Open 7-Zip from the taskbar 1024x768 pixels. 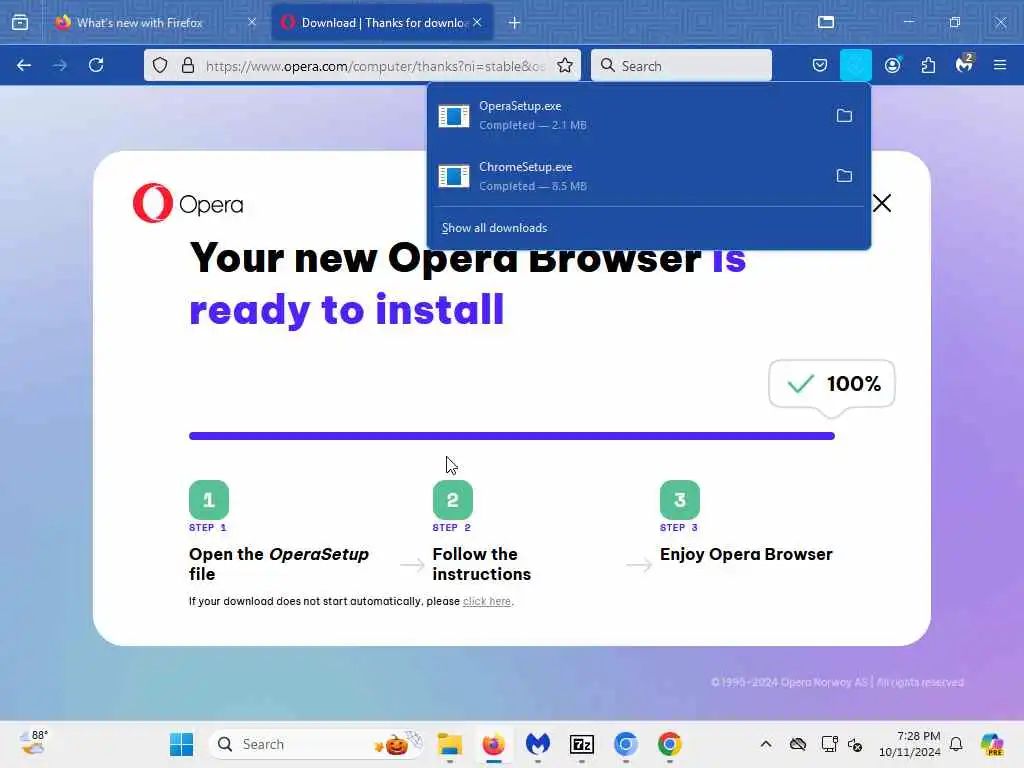pyautogui.click(x=582, y=744)
